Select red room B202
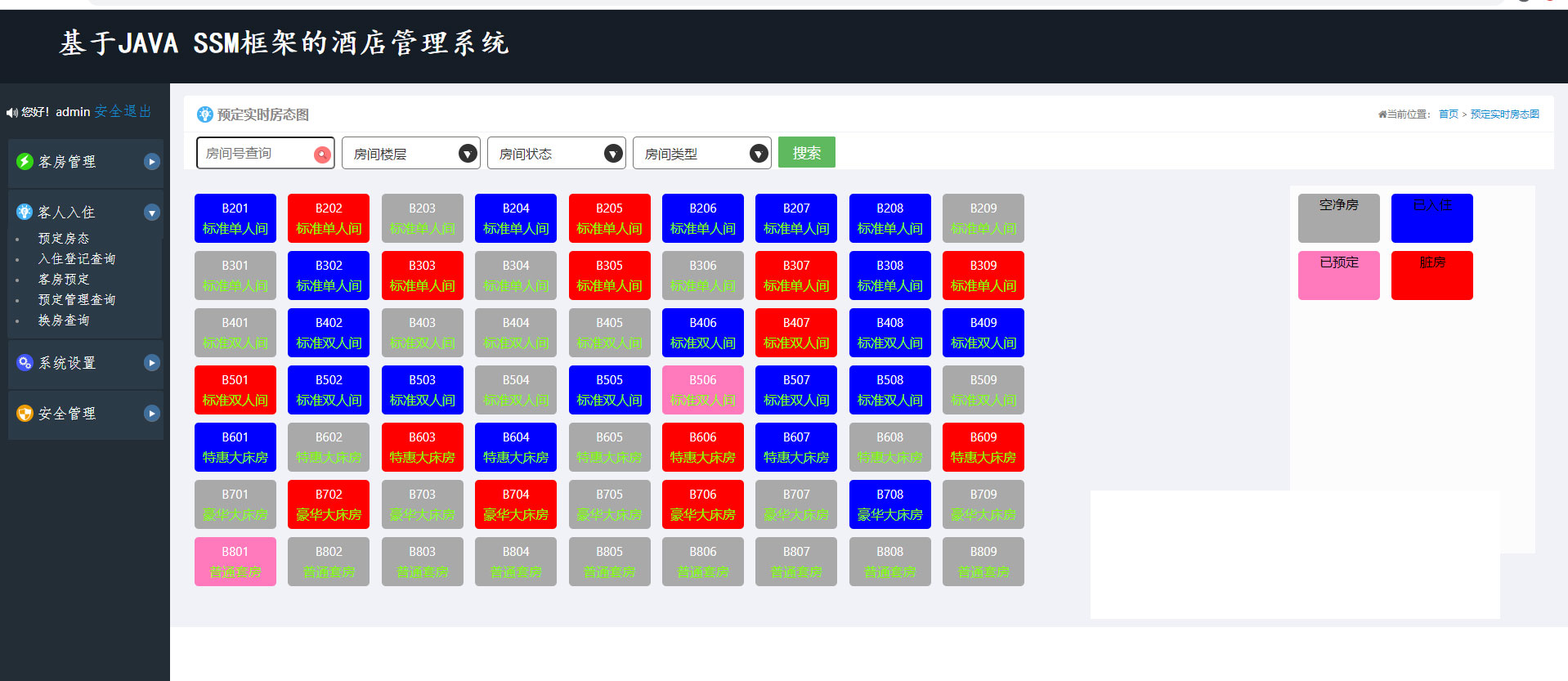 329,218
